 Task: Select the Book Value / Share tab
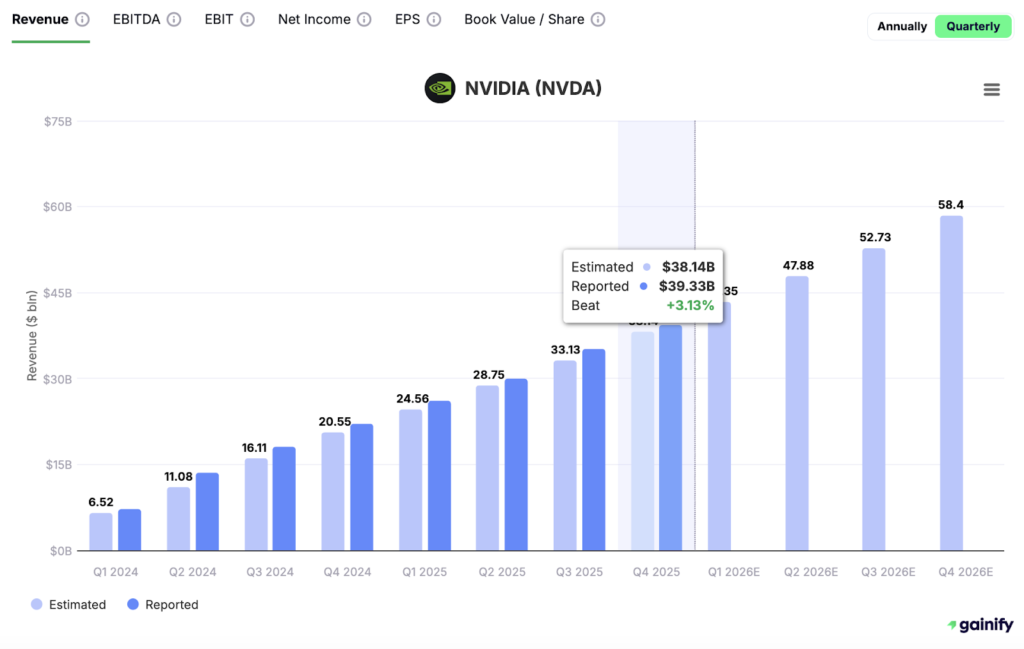(x=524, y=20)
